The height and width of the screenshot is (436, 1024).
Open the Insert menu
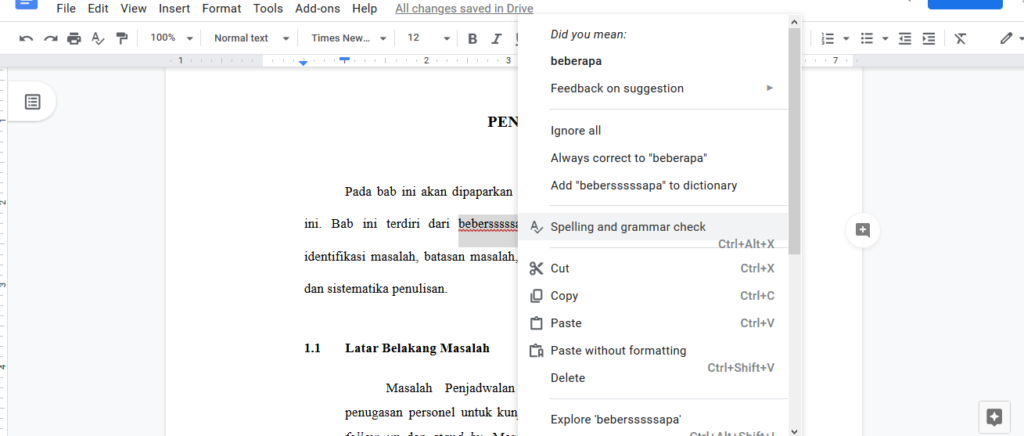click(x=174, y=8)
